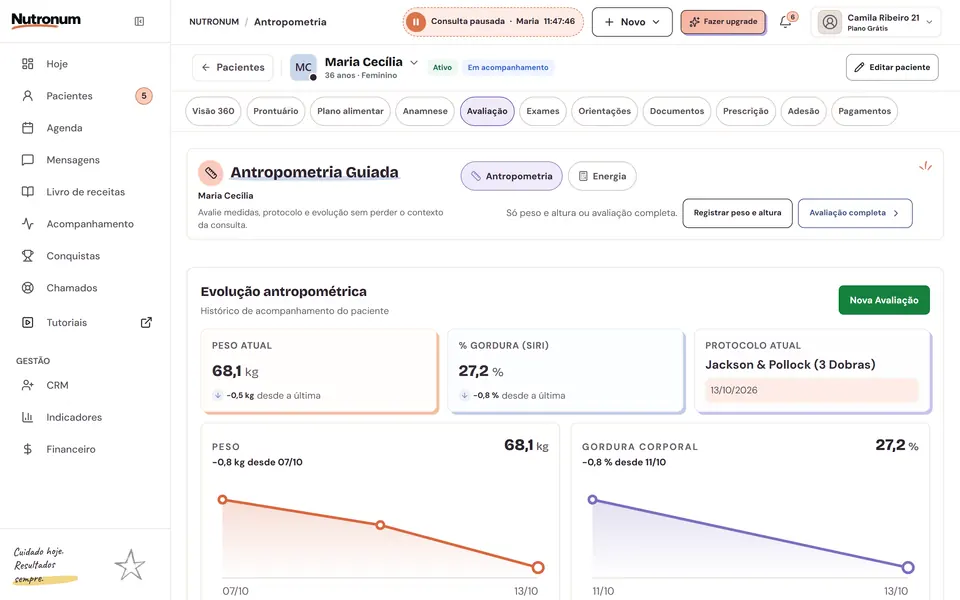Open the Plano alimentar tab
The height and width of the screenshot is (600, 960).
coord(350,111)
